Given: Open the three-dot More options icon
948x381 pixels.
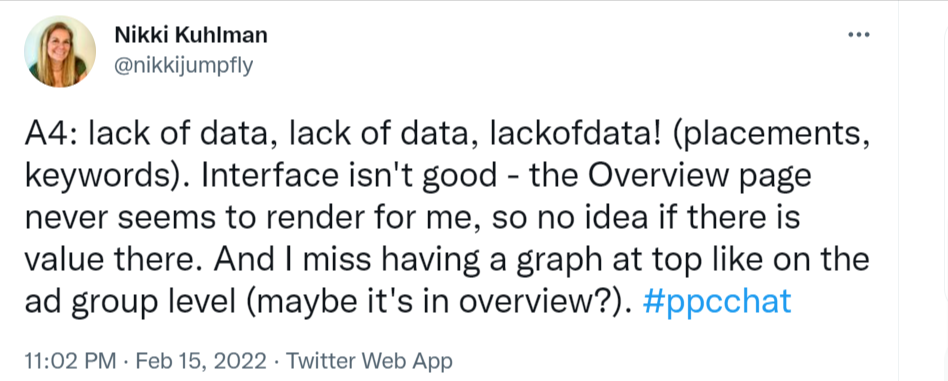Looking at the screenshot, I should pyautogui.click(x=858, y=35).
